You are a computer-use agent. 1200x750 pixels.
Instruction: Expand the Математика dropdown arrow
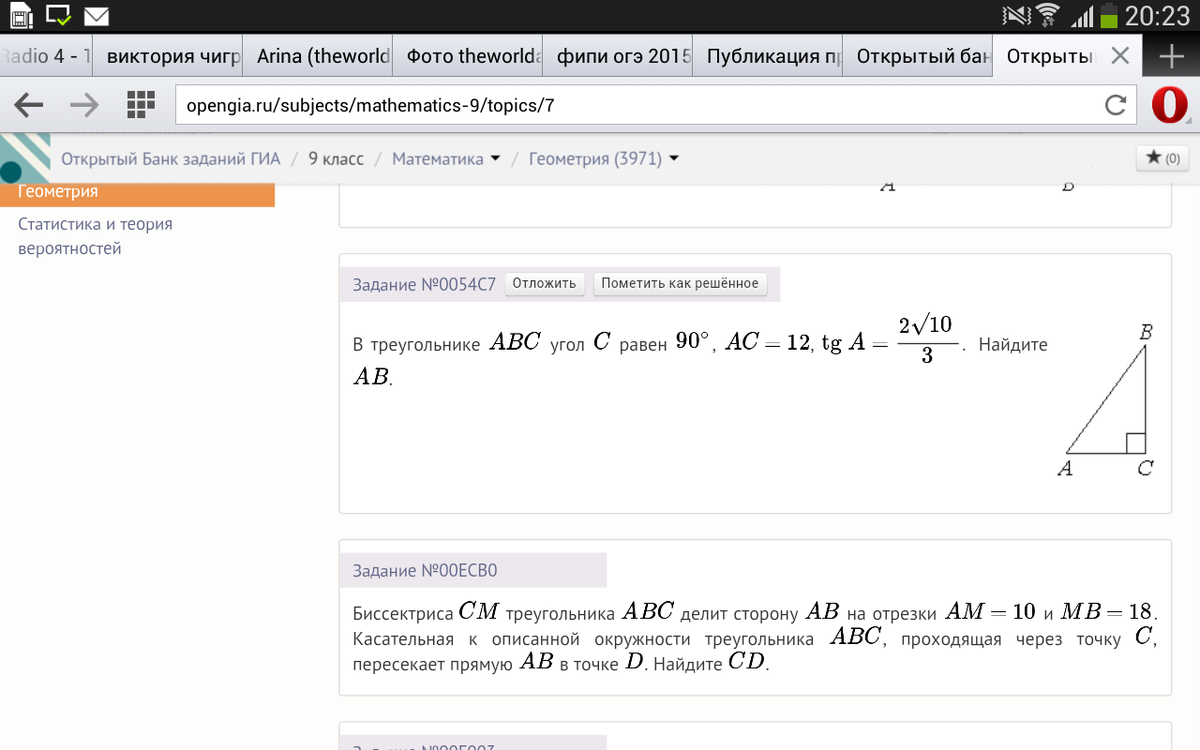[495, 159]
